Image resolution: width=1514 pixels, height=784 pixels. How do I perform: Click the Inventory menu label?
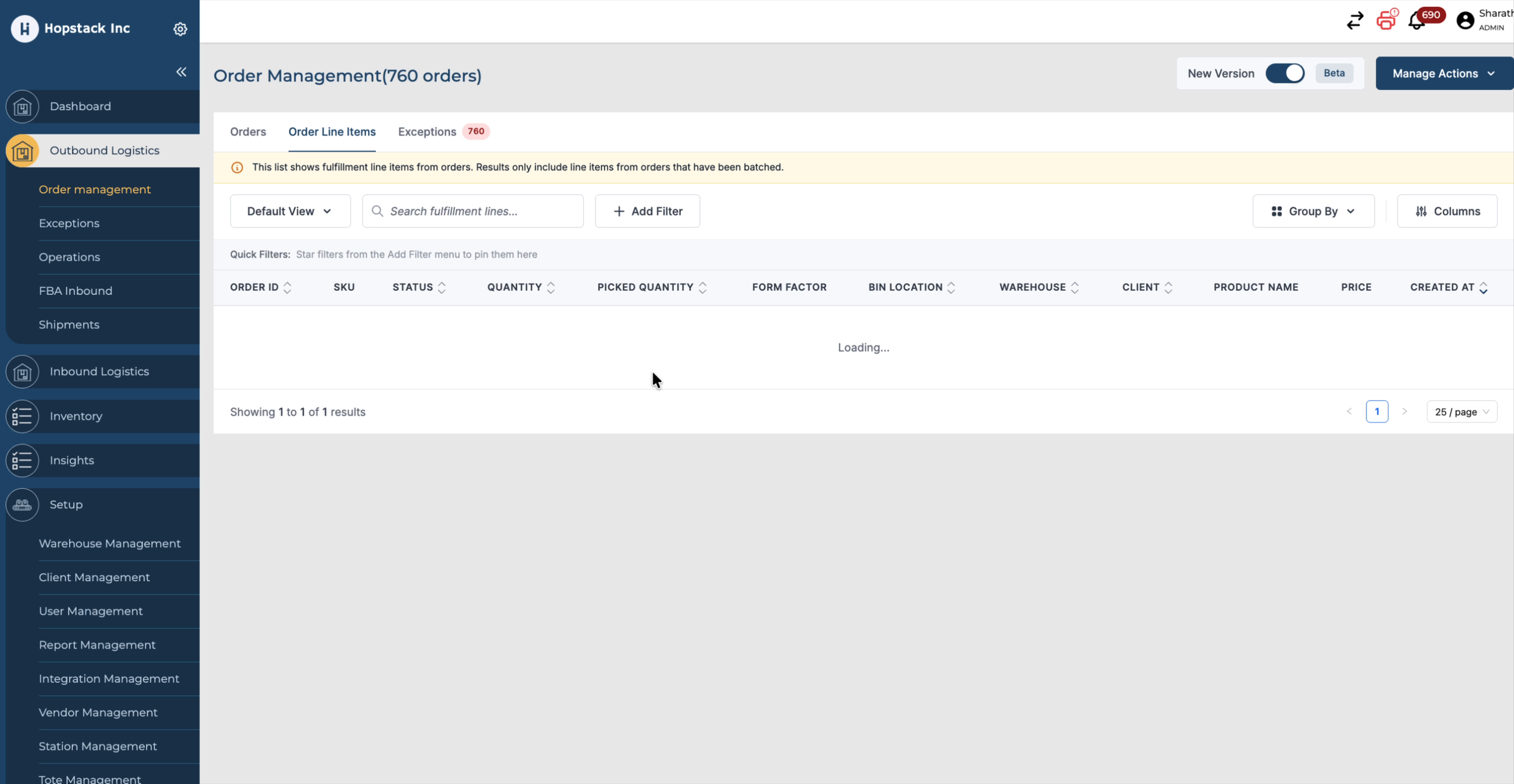point(76,416)
